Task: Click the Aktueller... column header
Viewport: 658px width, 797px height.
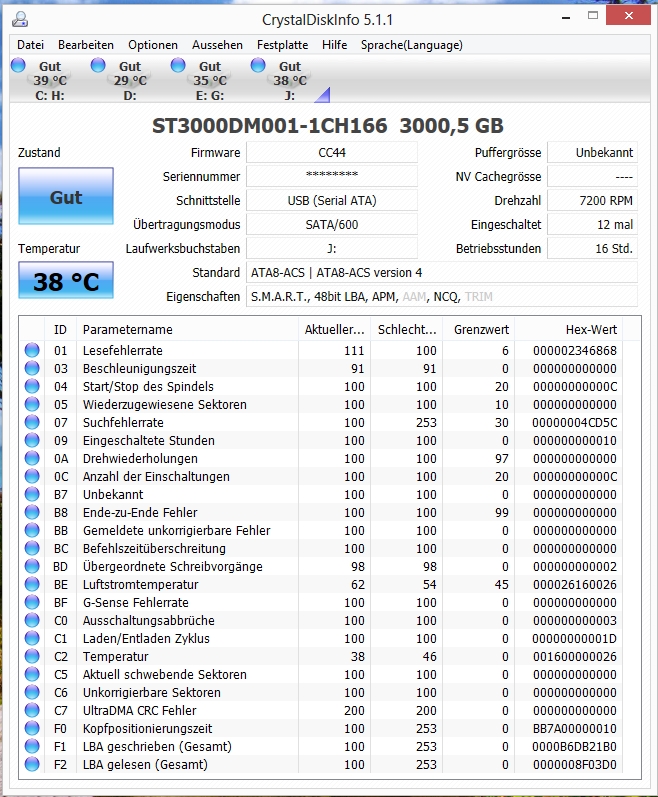Action: coord(334,329)
